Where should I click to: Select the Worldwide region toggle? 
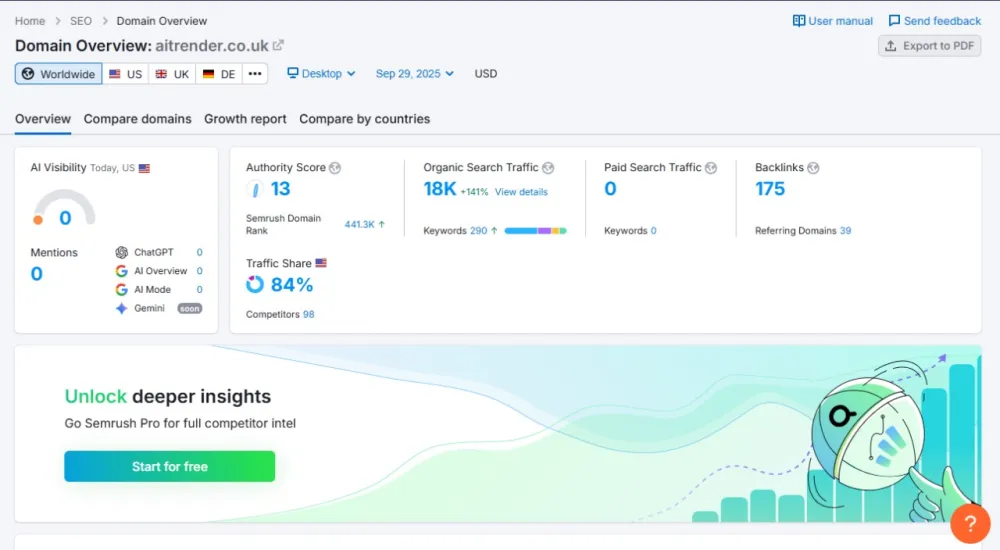pos(58,74)
